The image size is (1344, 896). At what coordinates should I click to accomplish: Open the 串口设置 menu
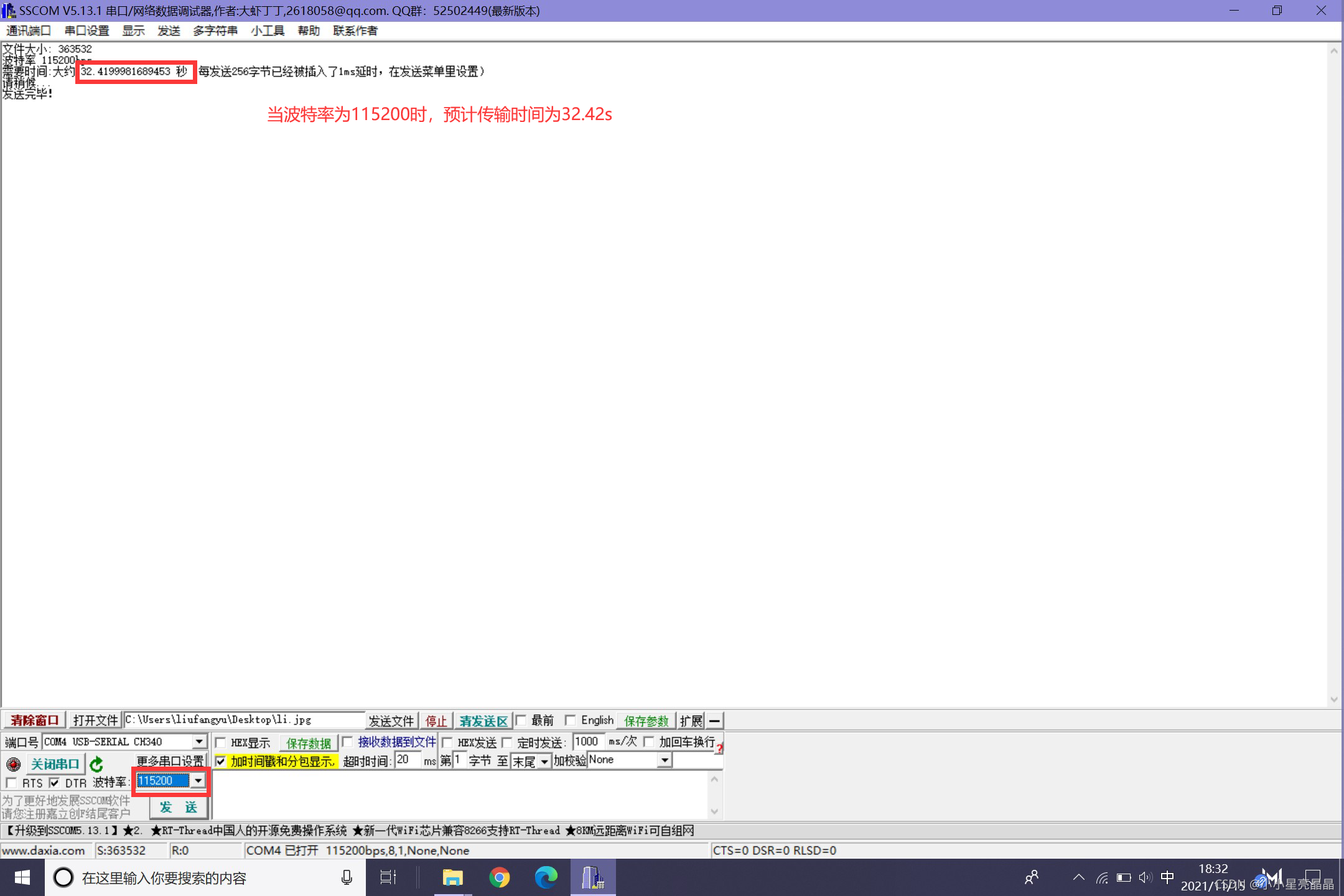coord(86,30)
